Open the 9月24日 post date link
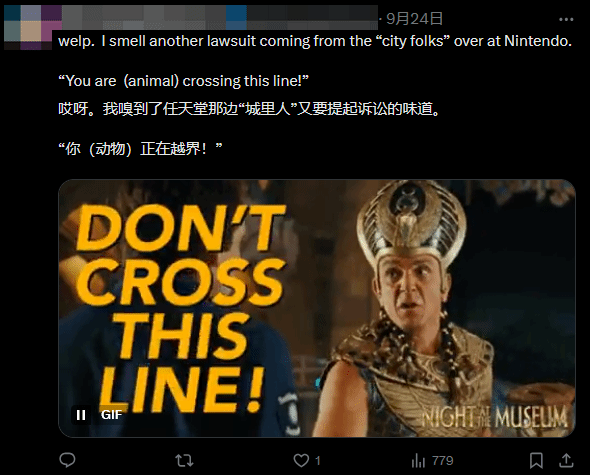This screenshot has width=590, height=475. (414, 18)
